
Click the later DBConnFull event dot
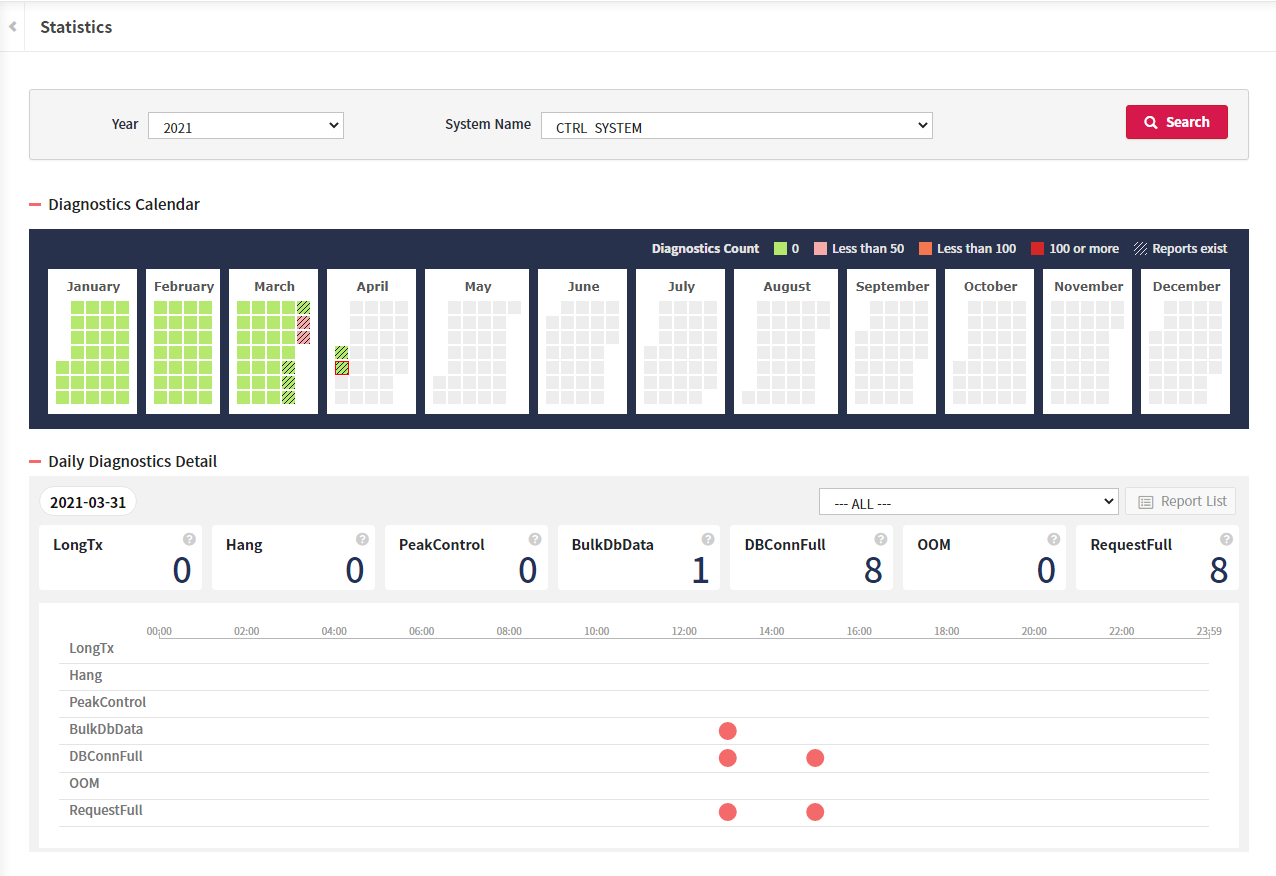pyautogui.click(x=815, y=758)
